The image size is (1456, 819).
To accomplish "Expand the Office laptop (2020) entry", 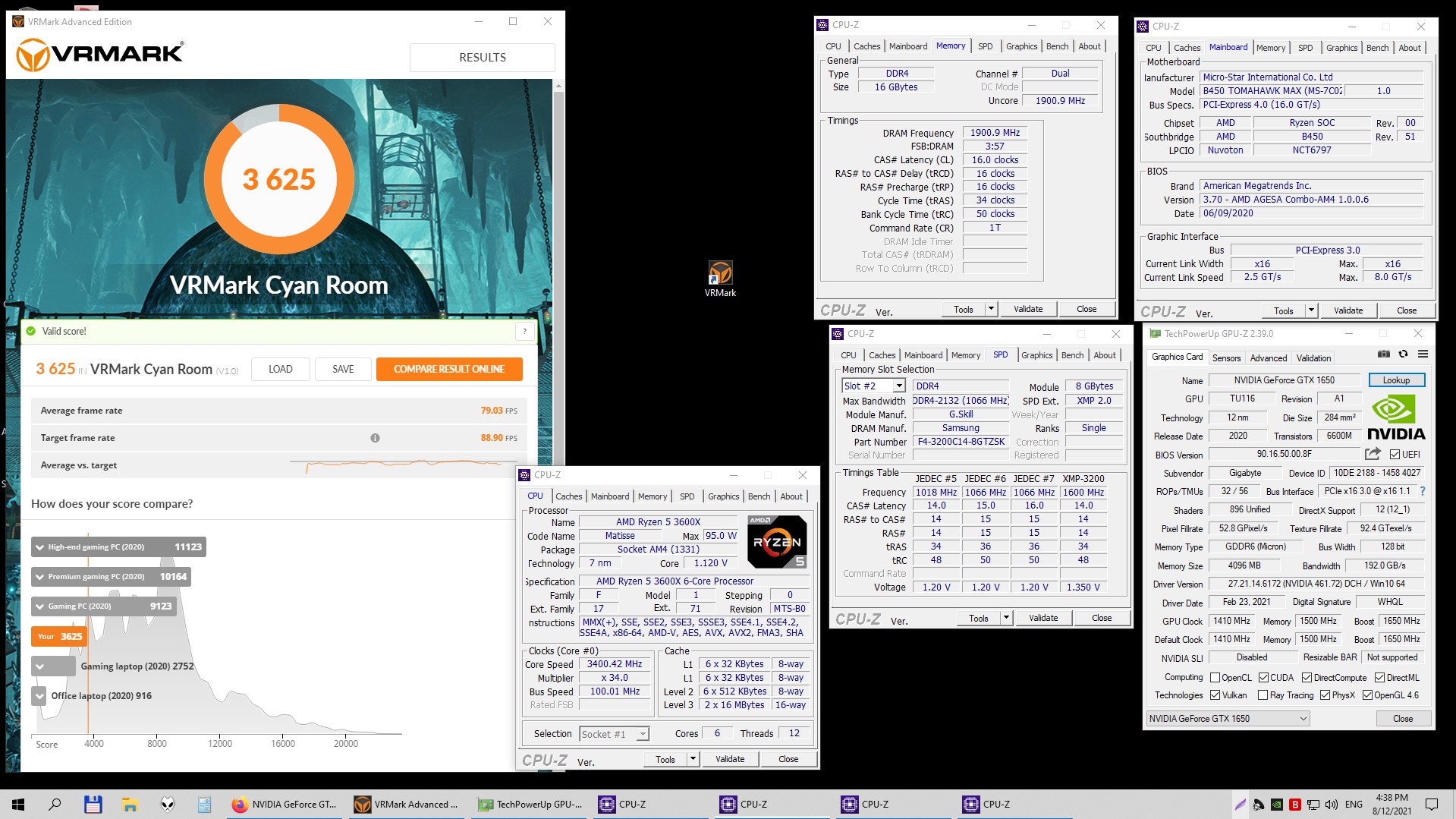I will (39, 696).
